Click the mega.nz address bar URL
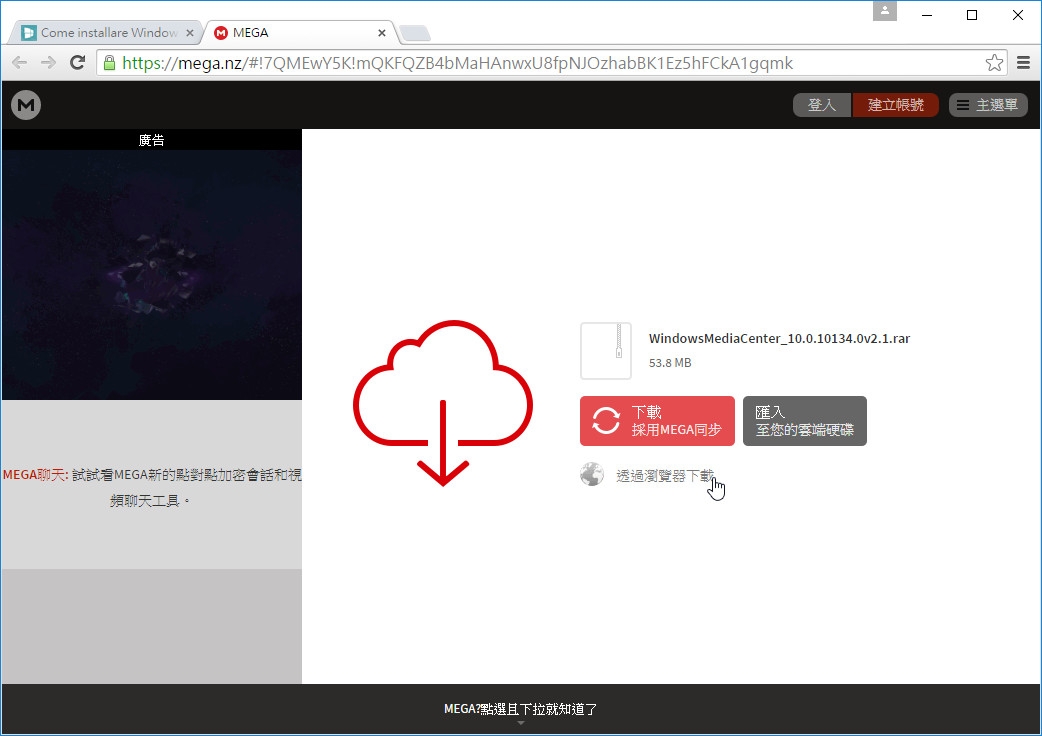Viewport: 1042px width, 736px height. pyautogui.click(x=457, y=63)
